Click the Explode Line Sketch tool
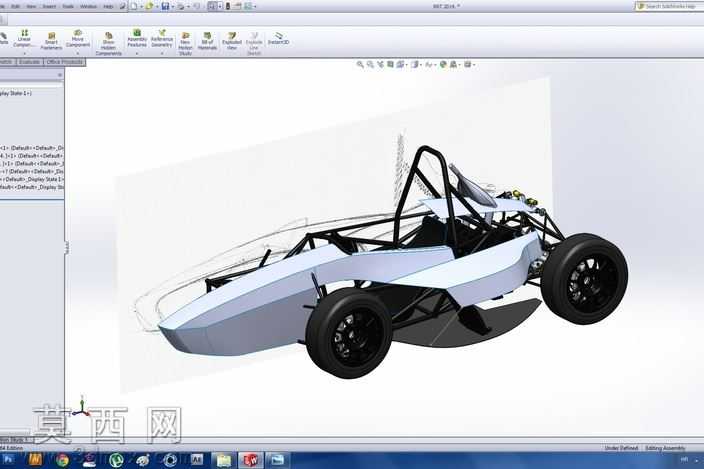 (254, 44)
